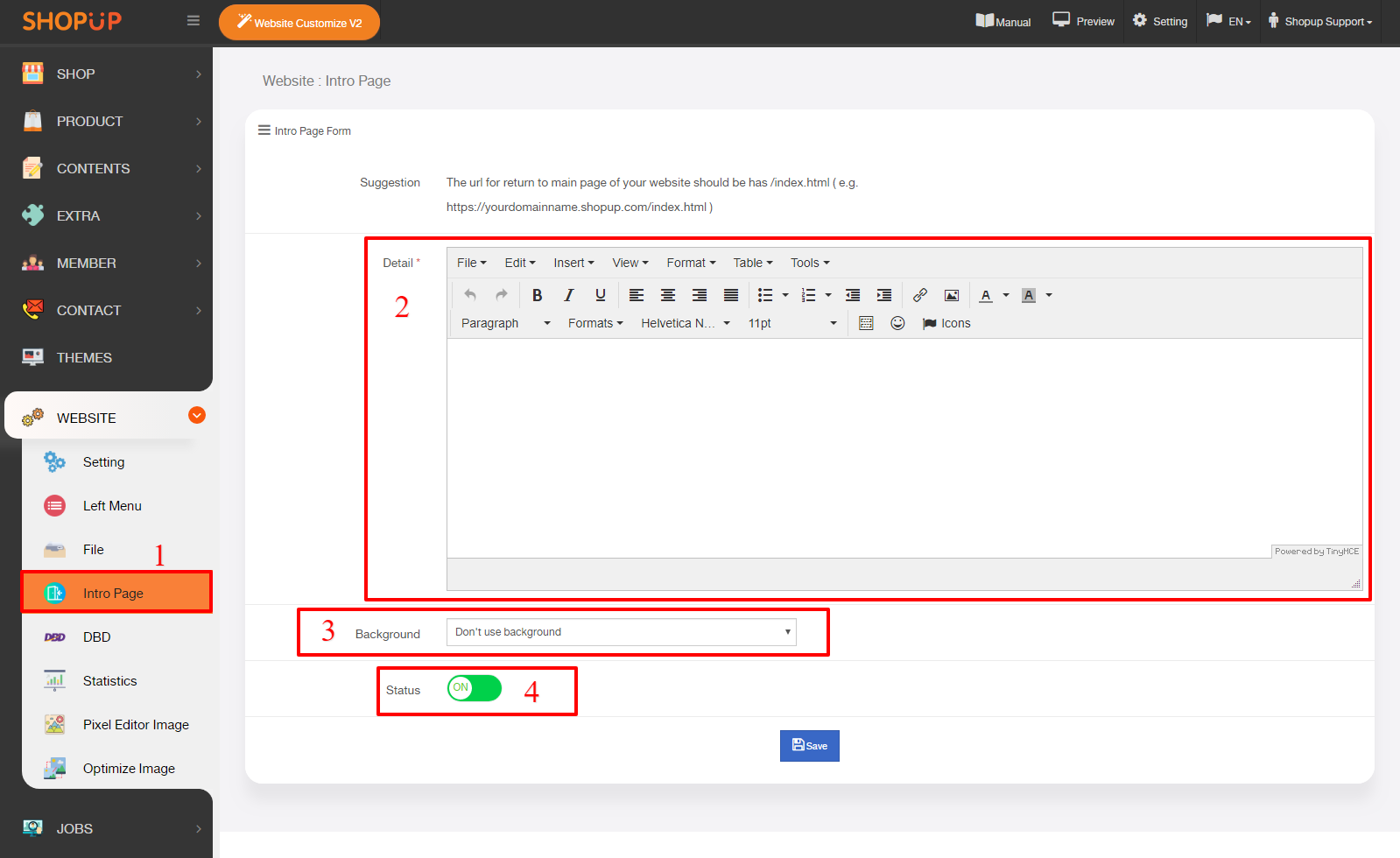
Task: Open the Tools menu in editor
Action: (x=810, y=263)
